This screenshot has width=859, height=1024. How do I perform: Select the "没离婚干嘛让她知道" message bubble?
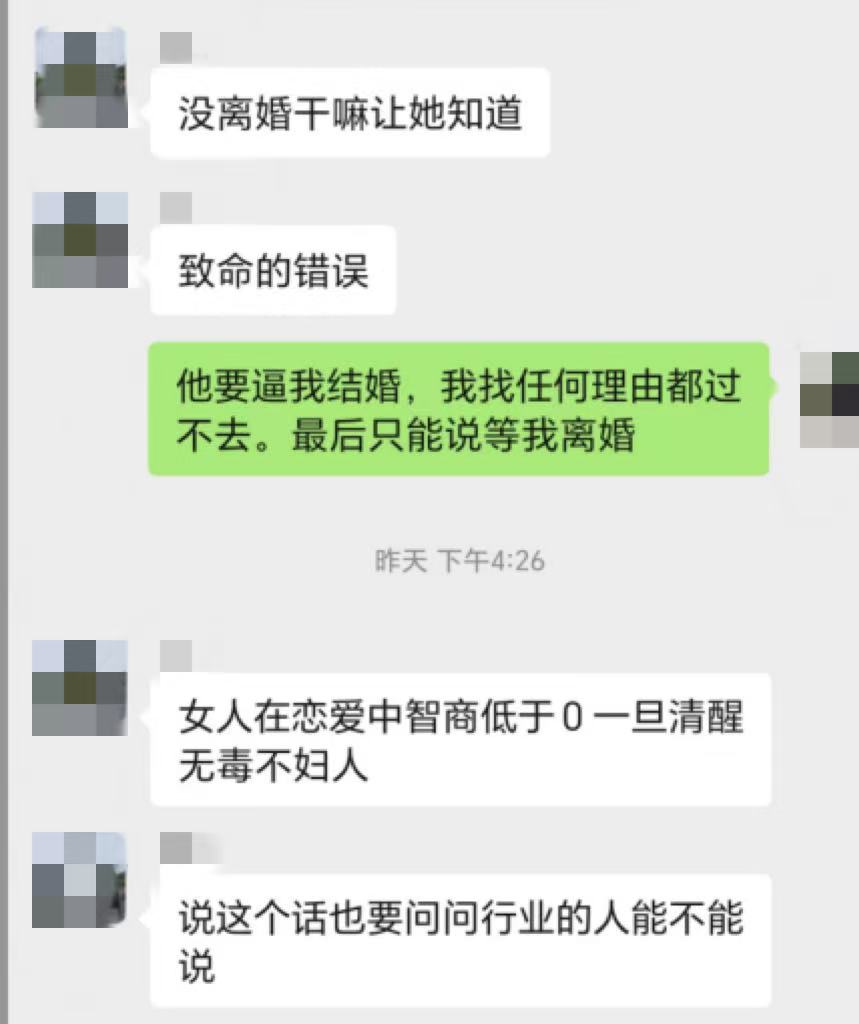(350, 112)
